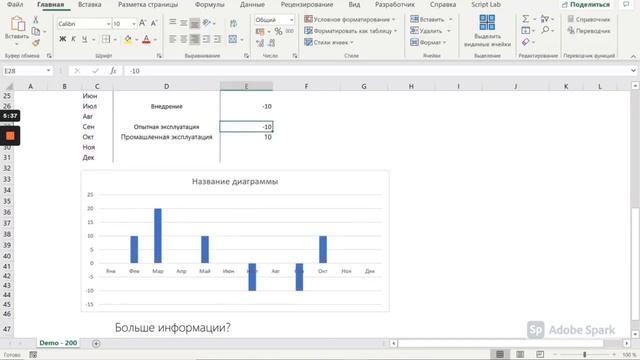
Task: Open the Calibri font name dropdown
Action: pyautogui.click(x=108, y=24)
